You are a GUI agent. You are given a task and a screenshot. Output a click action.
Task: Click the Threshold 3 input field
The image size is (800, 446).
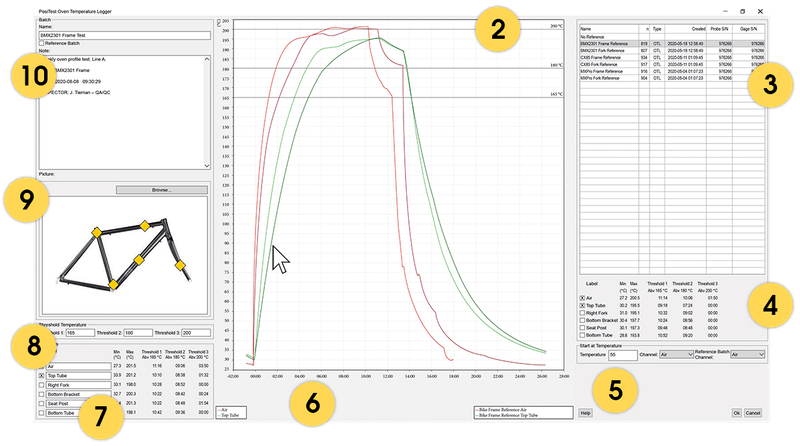coord(195,332)
